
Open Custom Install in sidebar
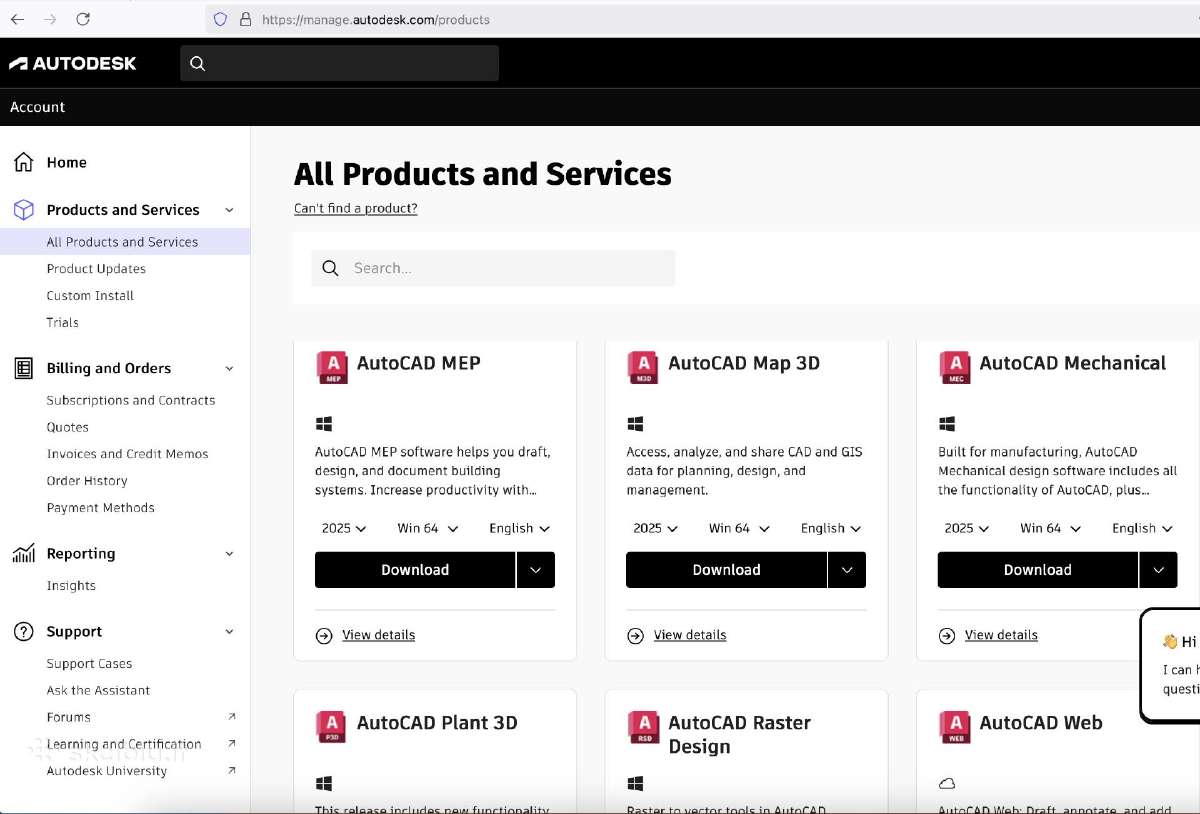(90, 296)
